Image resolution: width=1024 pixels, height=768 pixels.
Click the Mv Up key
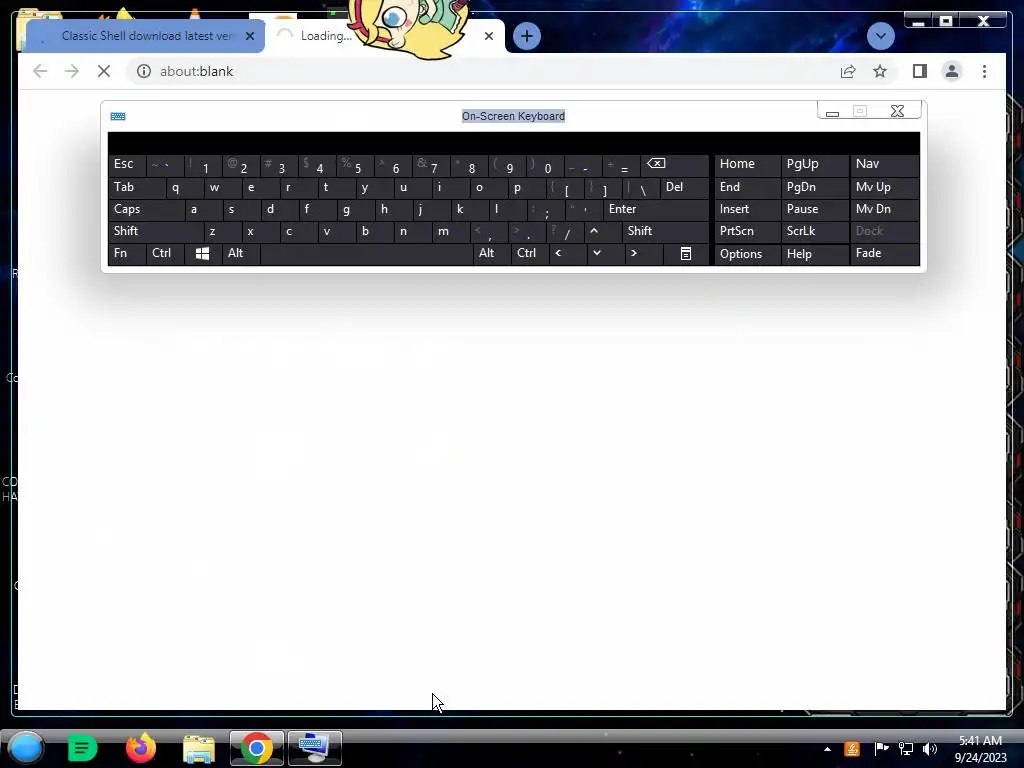point(885,187)
